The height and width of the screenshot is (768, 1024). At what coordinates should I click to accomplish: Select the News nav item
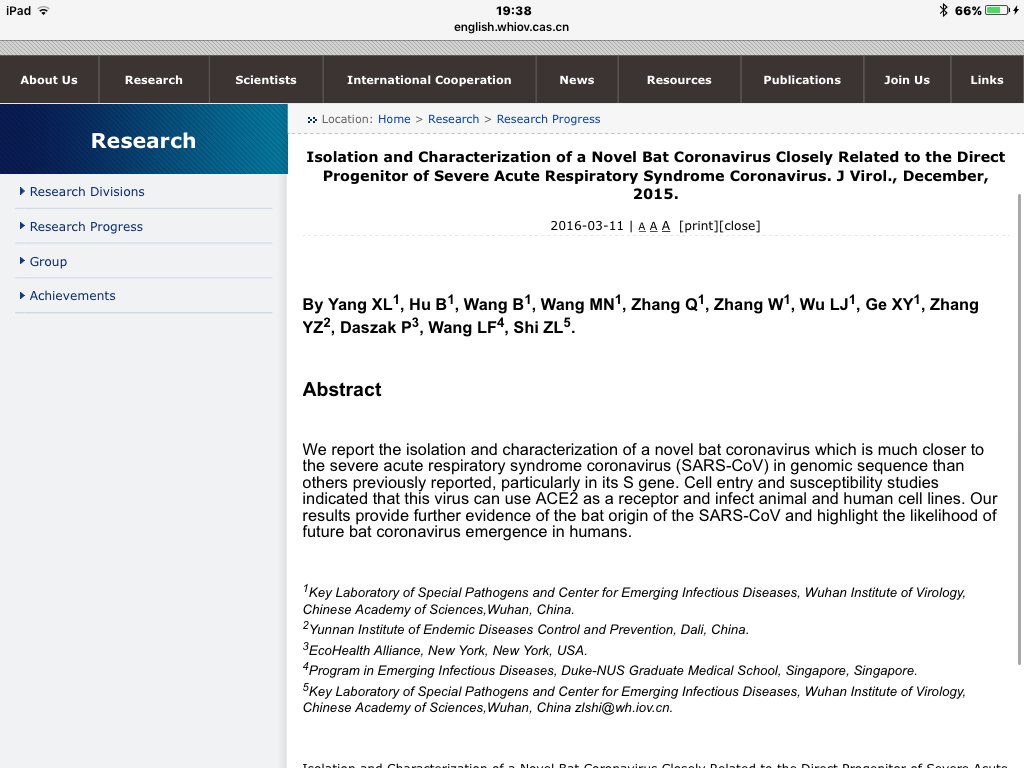pyautogui.click(x=577, y=80)
